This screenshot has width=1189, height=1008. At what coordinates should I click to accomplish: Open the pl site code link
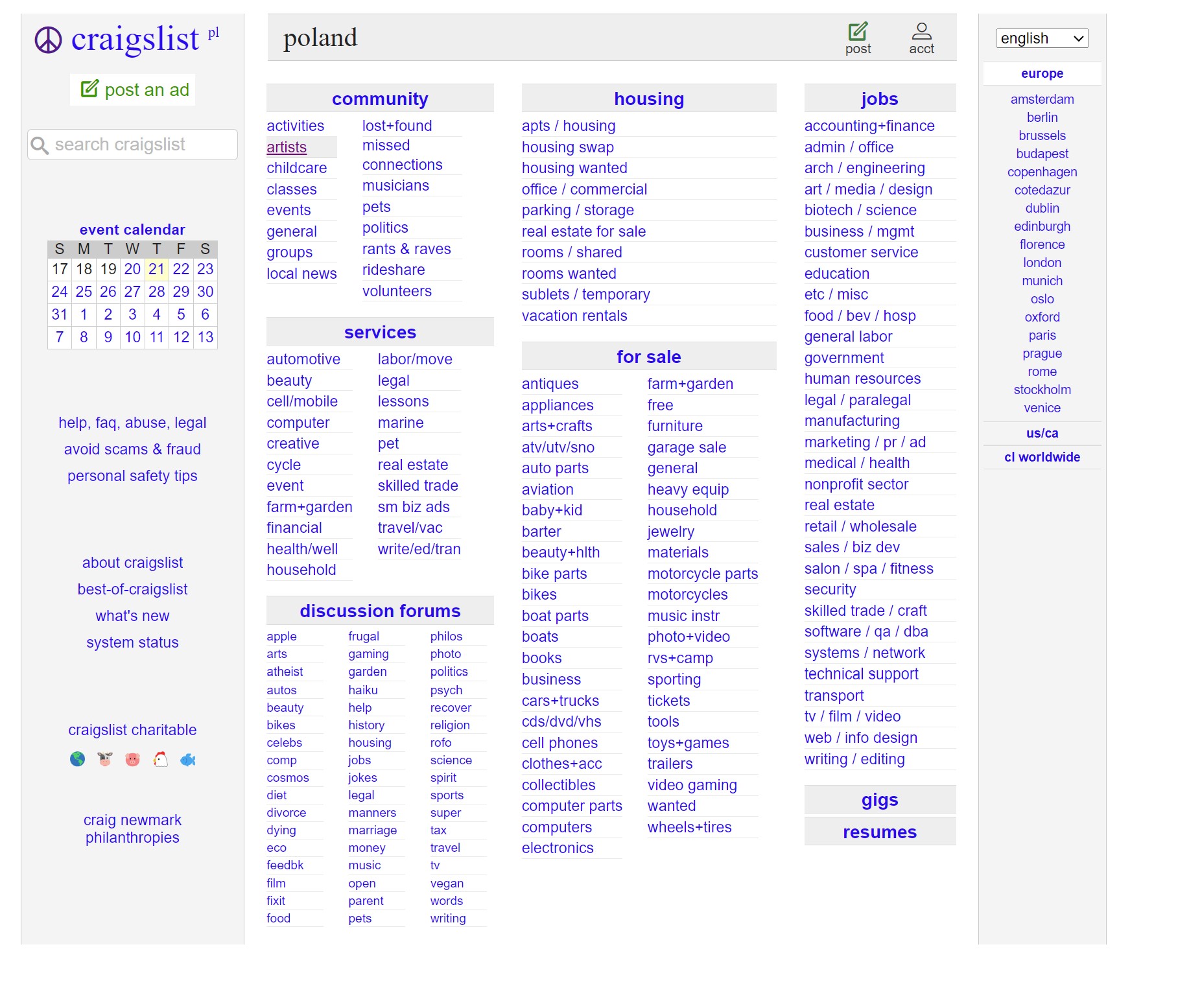(213, 34)
